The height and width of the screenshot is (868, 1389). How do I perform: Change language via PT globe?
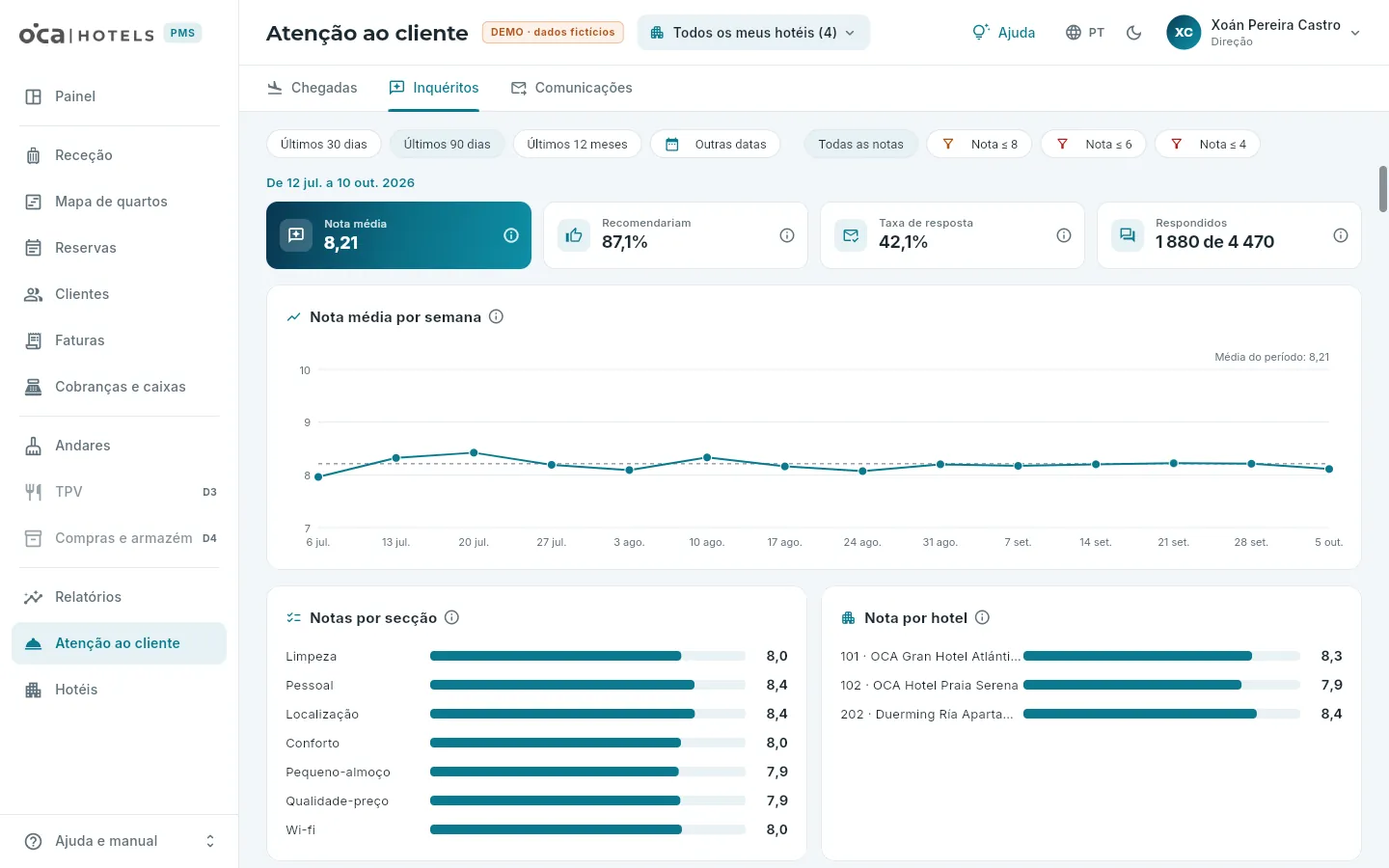tap(1085, 33)
